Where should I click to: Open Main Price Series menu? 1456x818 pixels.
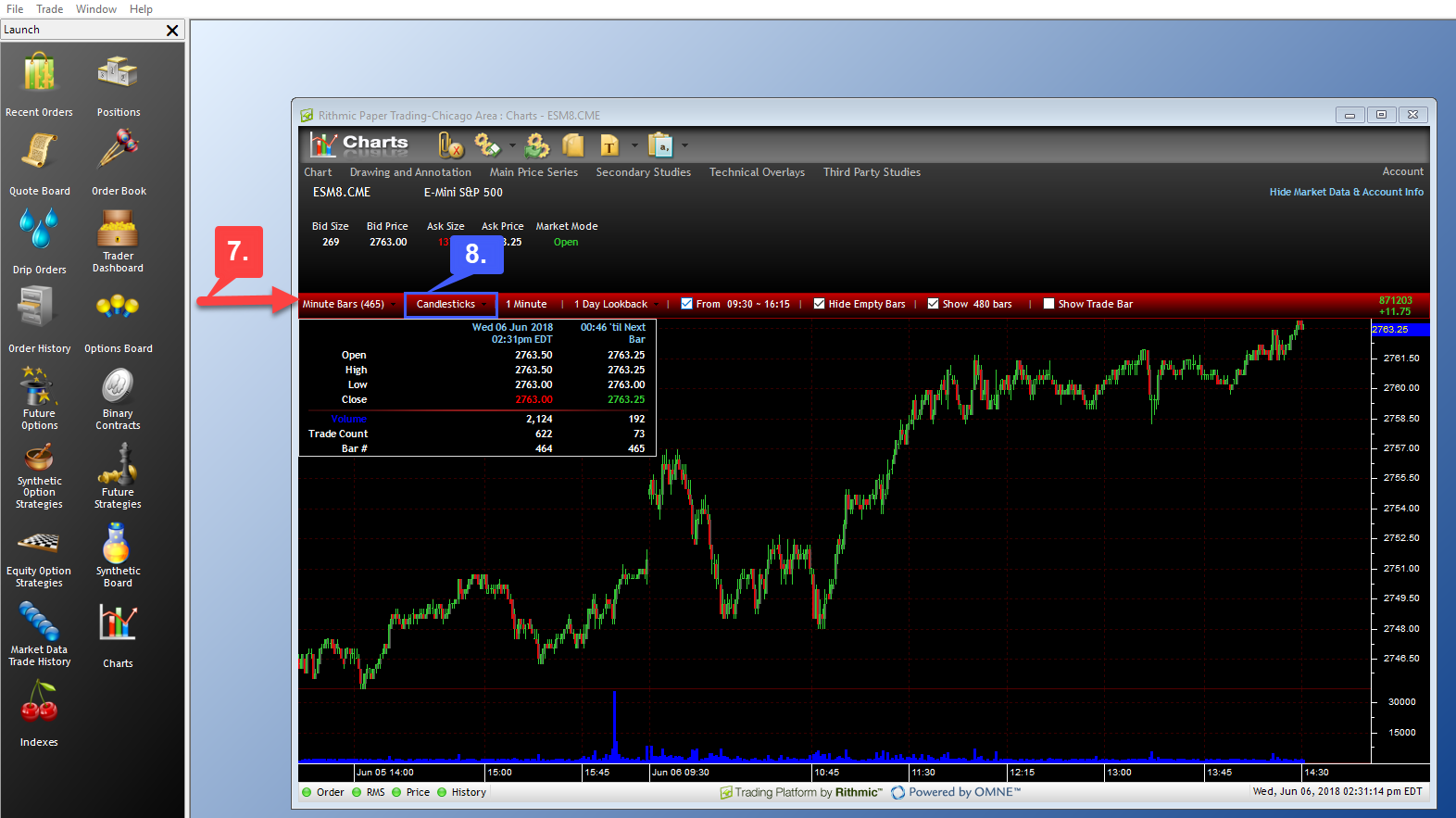pyautogui.click(x=533, y=172)
